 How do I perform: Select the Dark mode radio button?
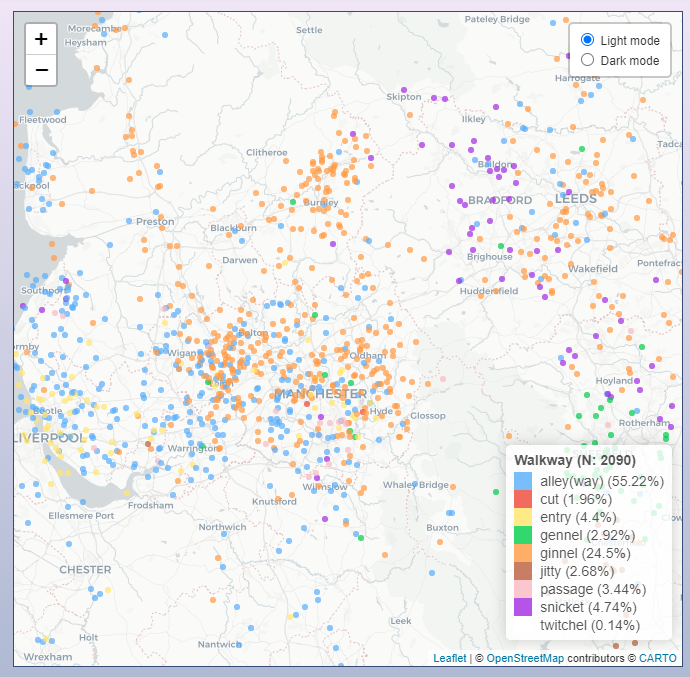(x=587, y=60)
